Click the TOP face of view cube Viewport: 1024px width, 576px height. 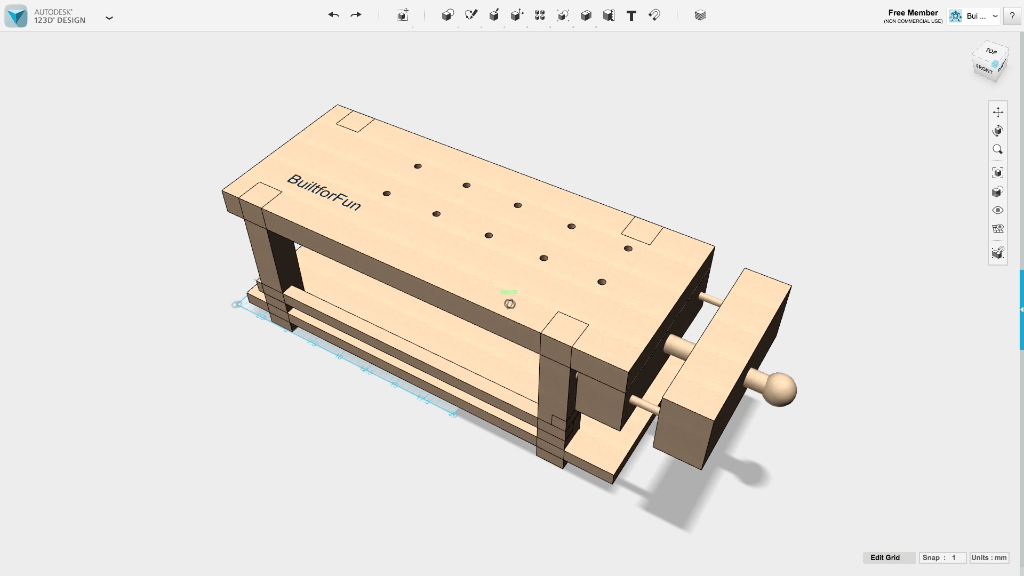tap(991, 51)
